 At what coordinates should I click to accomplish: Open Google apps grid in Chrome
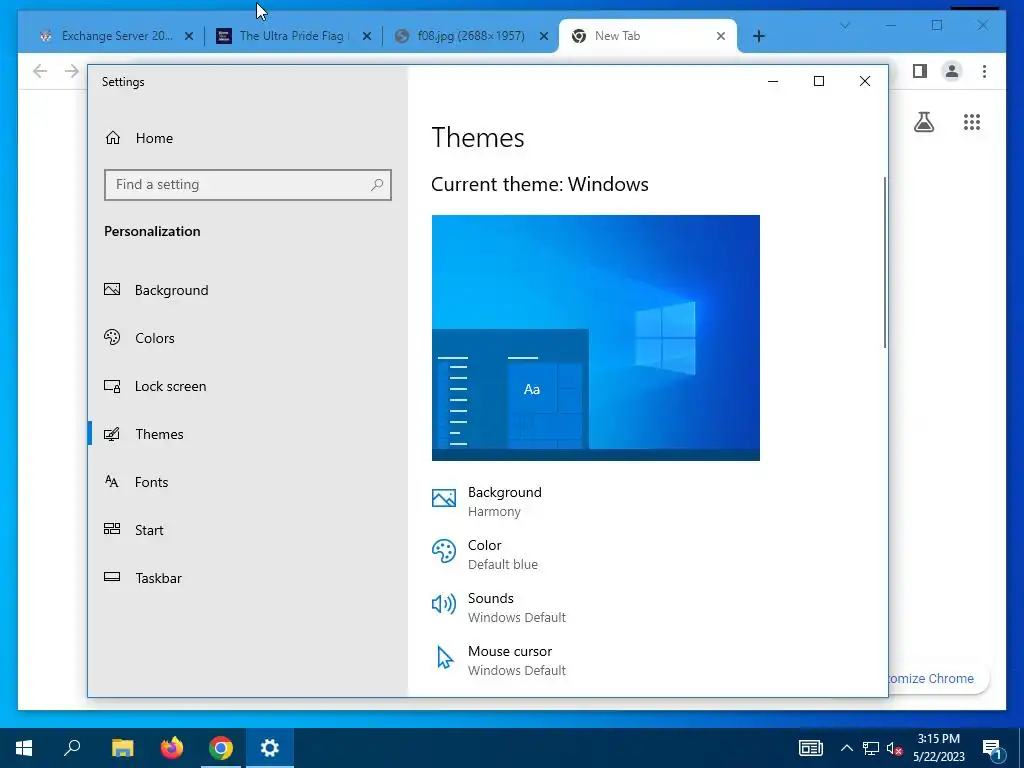(972, 122)
